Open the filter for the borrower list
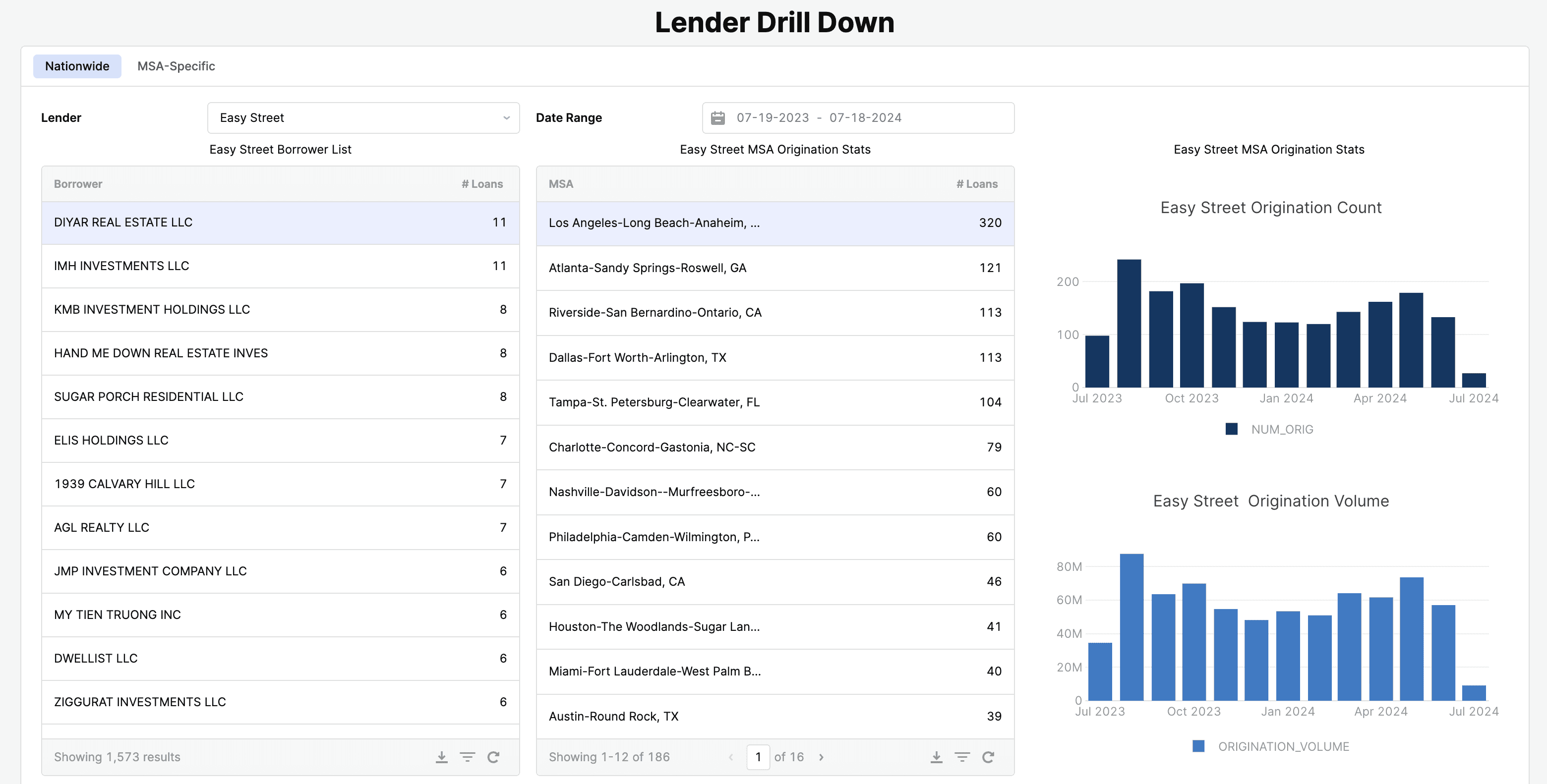1547x784 pixels. (x=468, y=757)
